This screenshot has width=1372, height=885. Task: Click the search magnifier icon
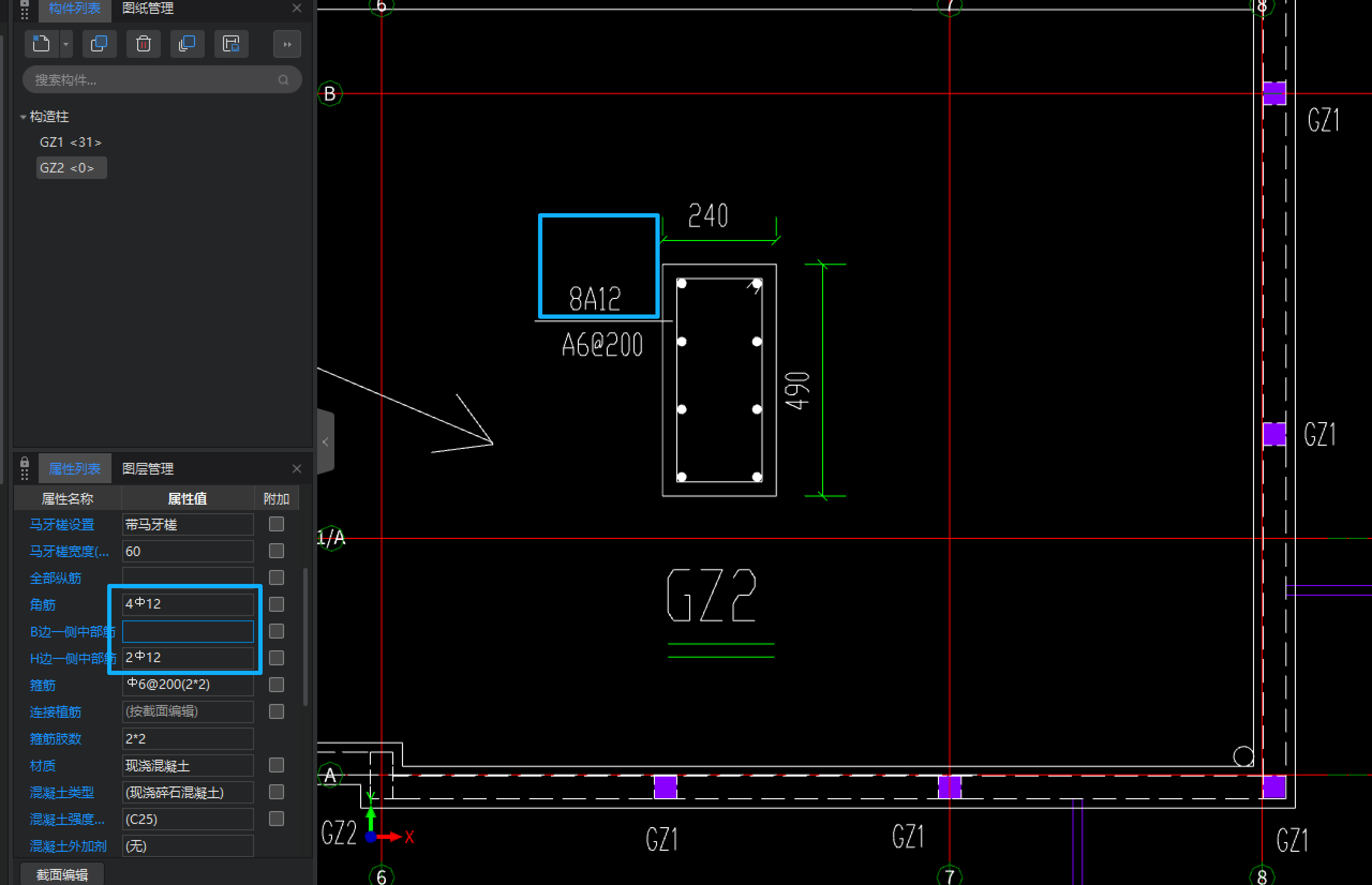[x=284, y=80]
